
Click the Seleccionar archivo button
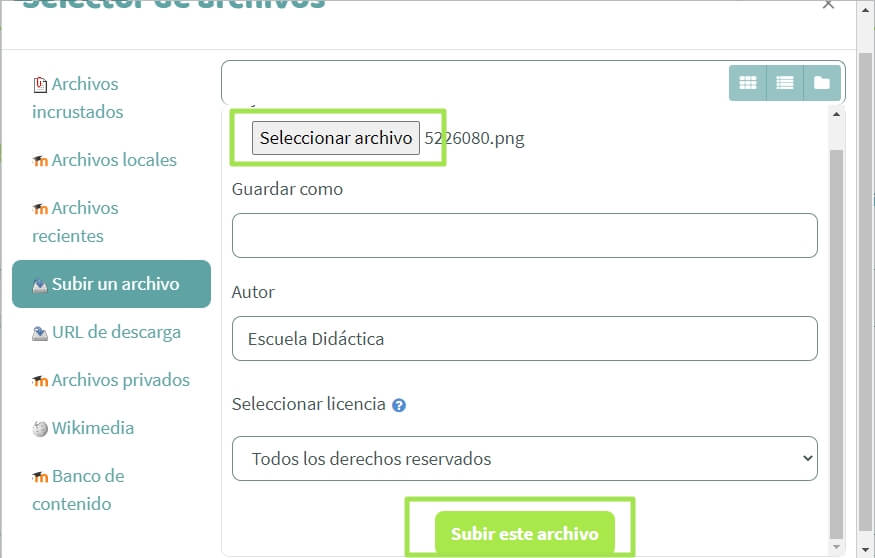pos(336,138)
